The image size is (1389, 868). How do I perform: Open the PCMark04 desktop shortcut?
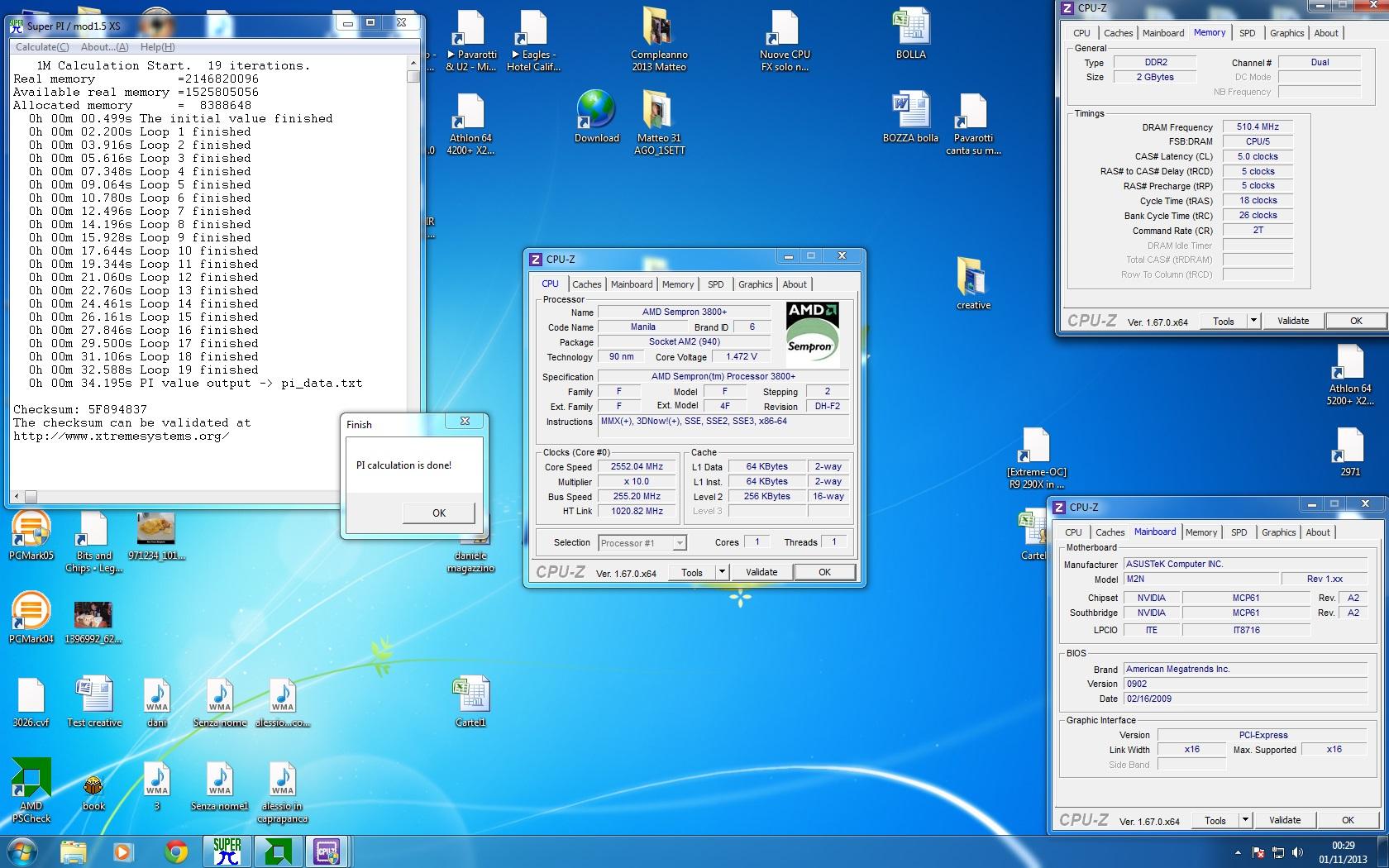pyautogui.click(x=31, y=618)
